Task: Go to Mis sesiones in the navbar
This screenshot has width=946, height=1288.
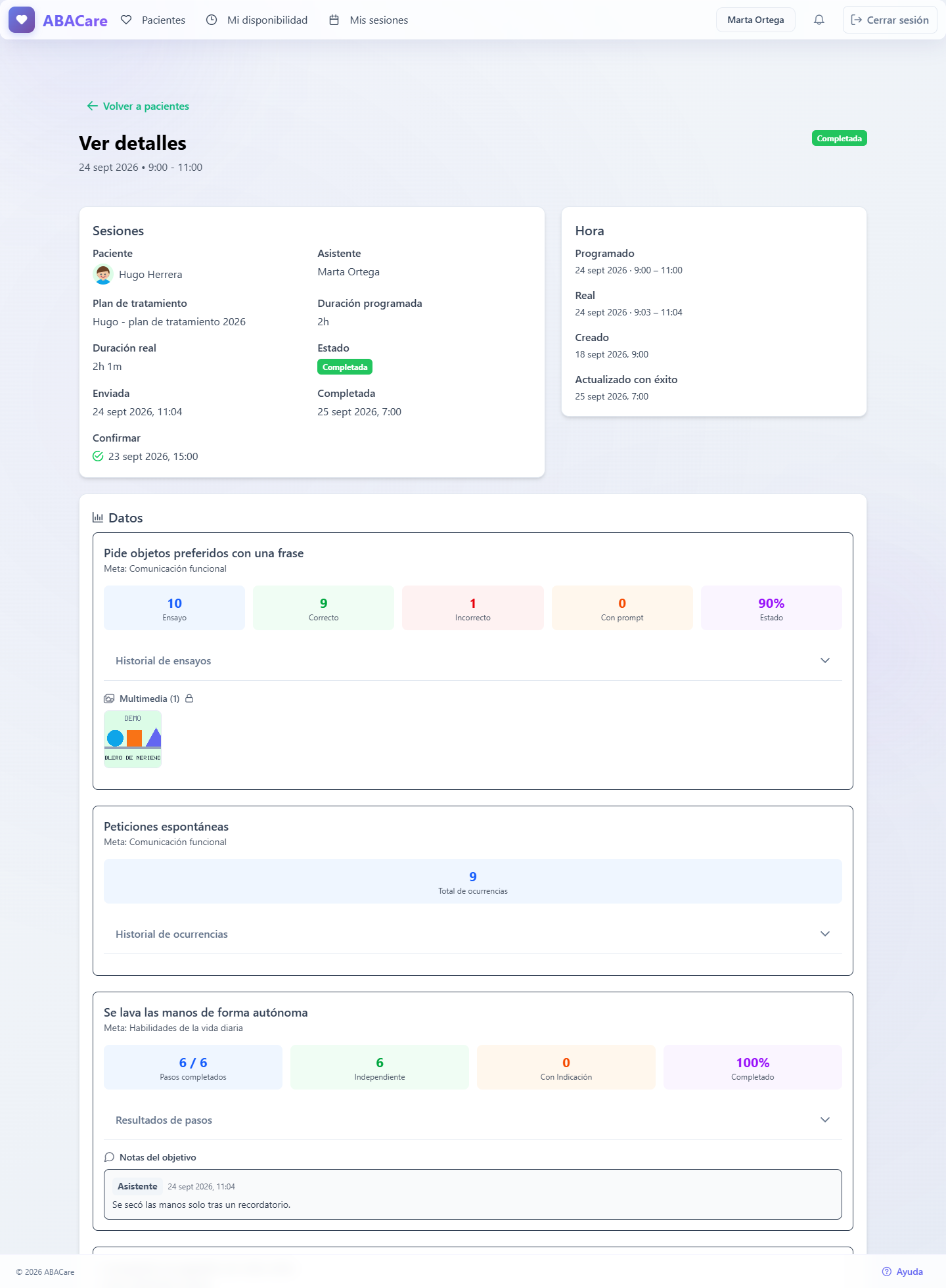Action: 369,20
